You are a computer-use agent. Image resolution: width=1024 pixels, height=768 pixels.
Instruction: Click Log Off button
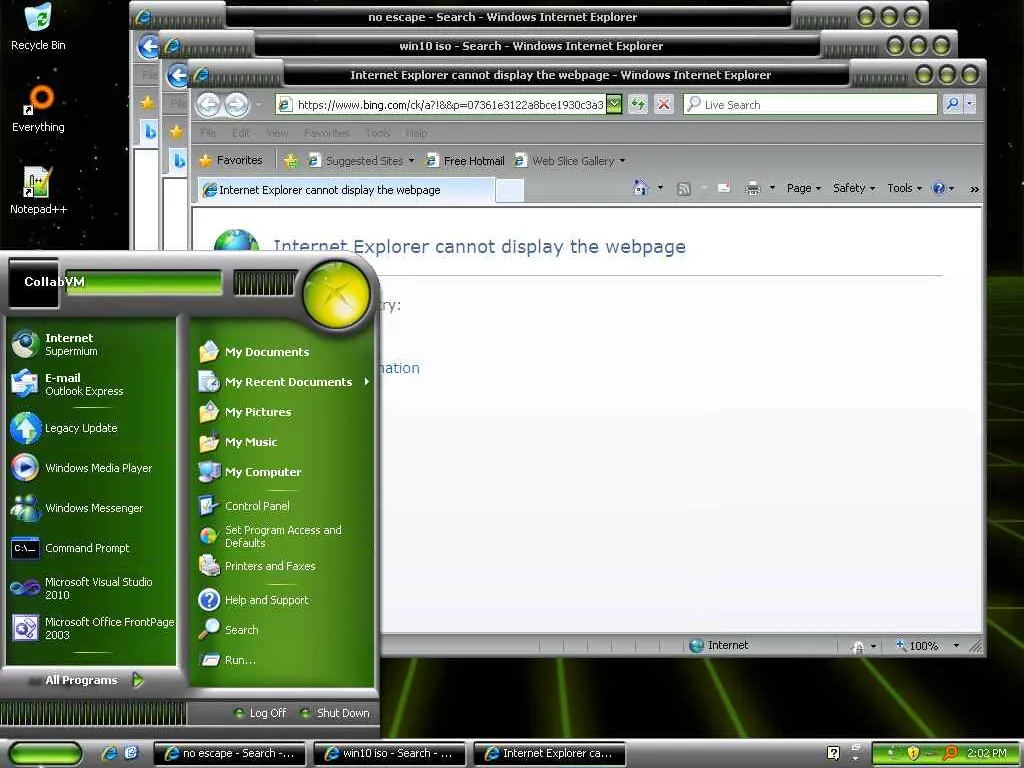pos(260,713)
